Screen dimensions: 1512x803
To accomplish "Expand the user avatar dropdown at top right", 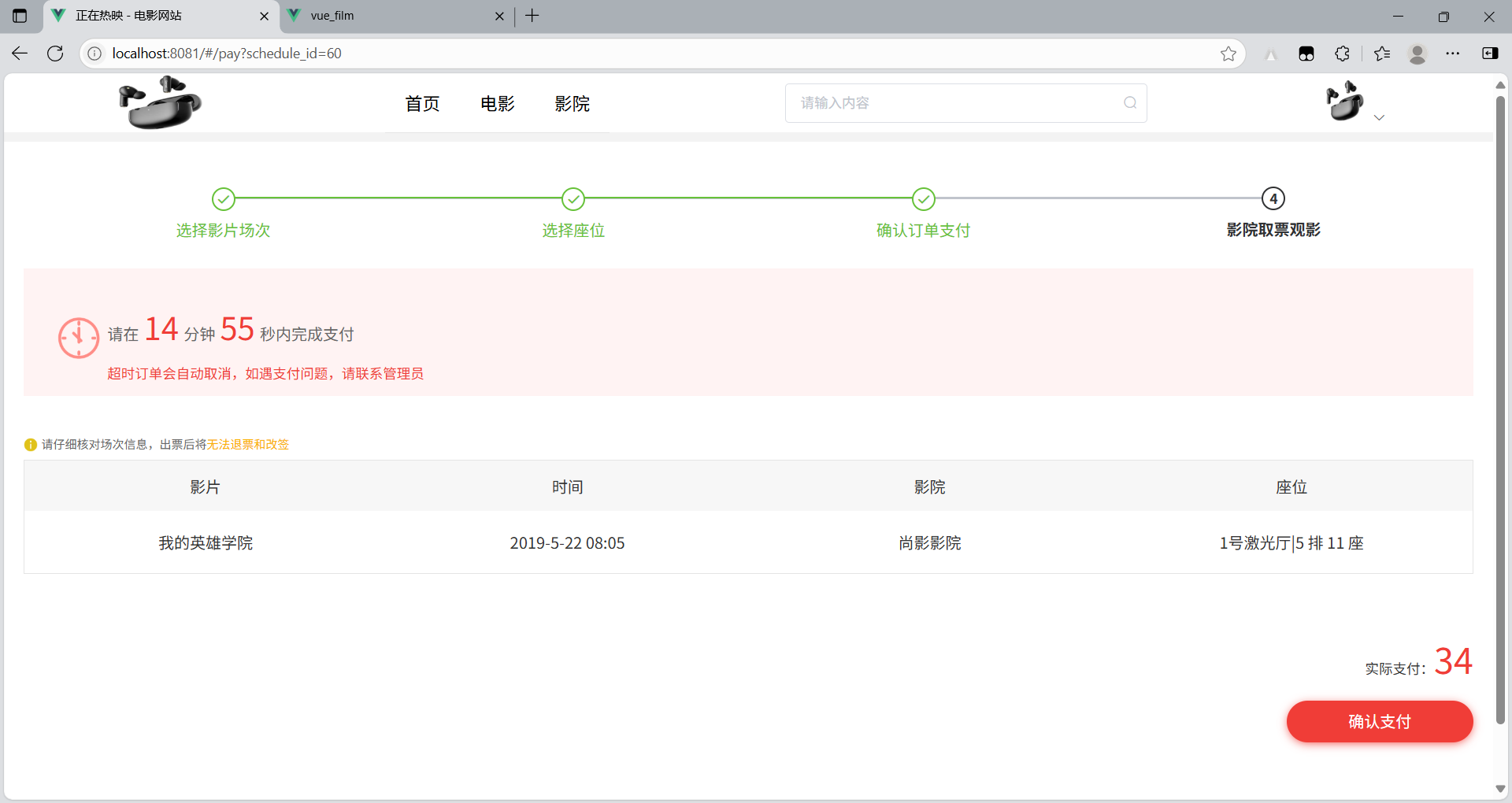I will 1379,117.
